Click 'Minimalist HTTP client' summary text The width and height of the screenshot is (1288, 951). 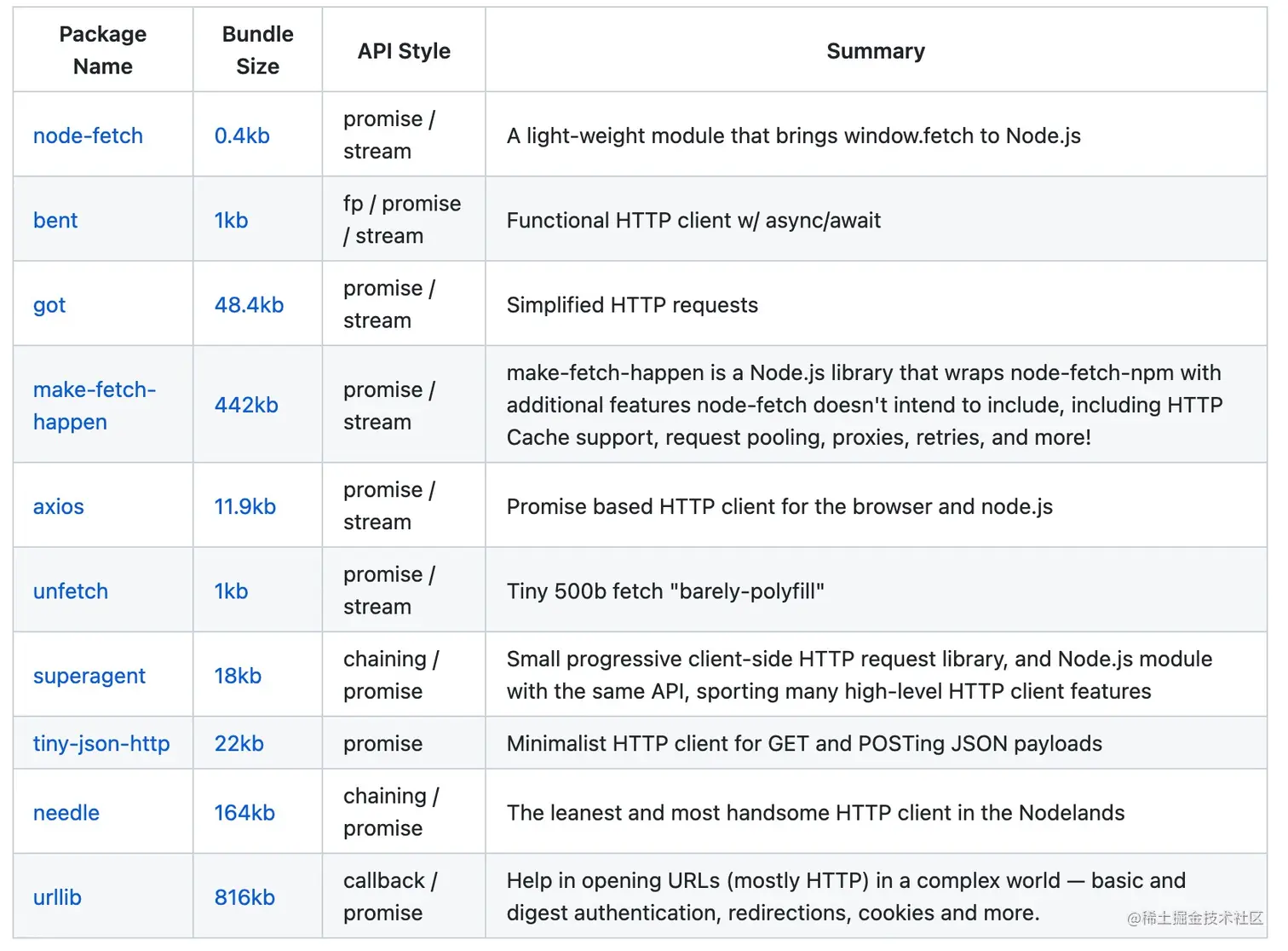pos(804,743)
